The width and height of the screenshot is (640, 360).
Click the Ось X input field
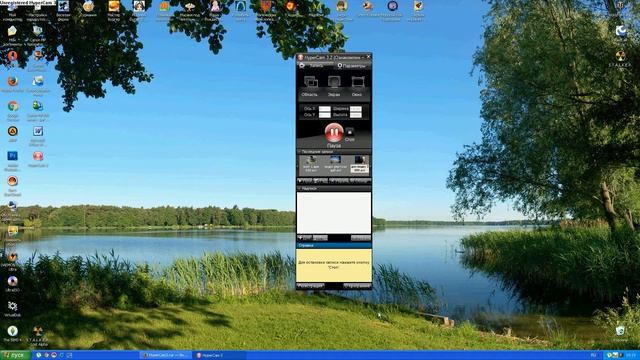click(324, 109)
